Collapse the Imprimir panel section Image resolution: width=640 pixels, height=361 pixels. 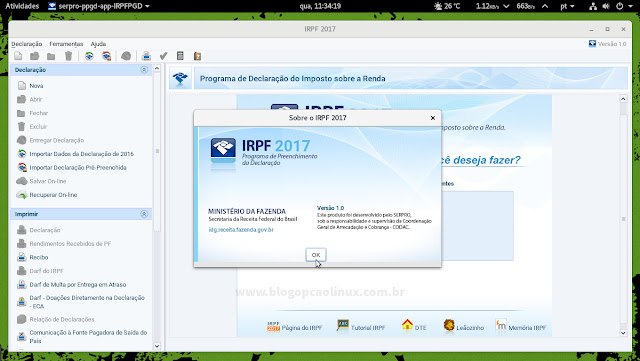pos(144,214)
